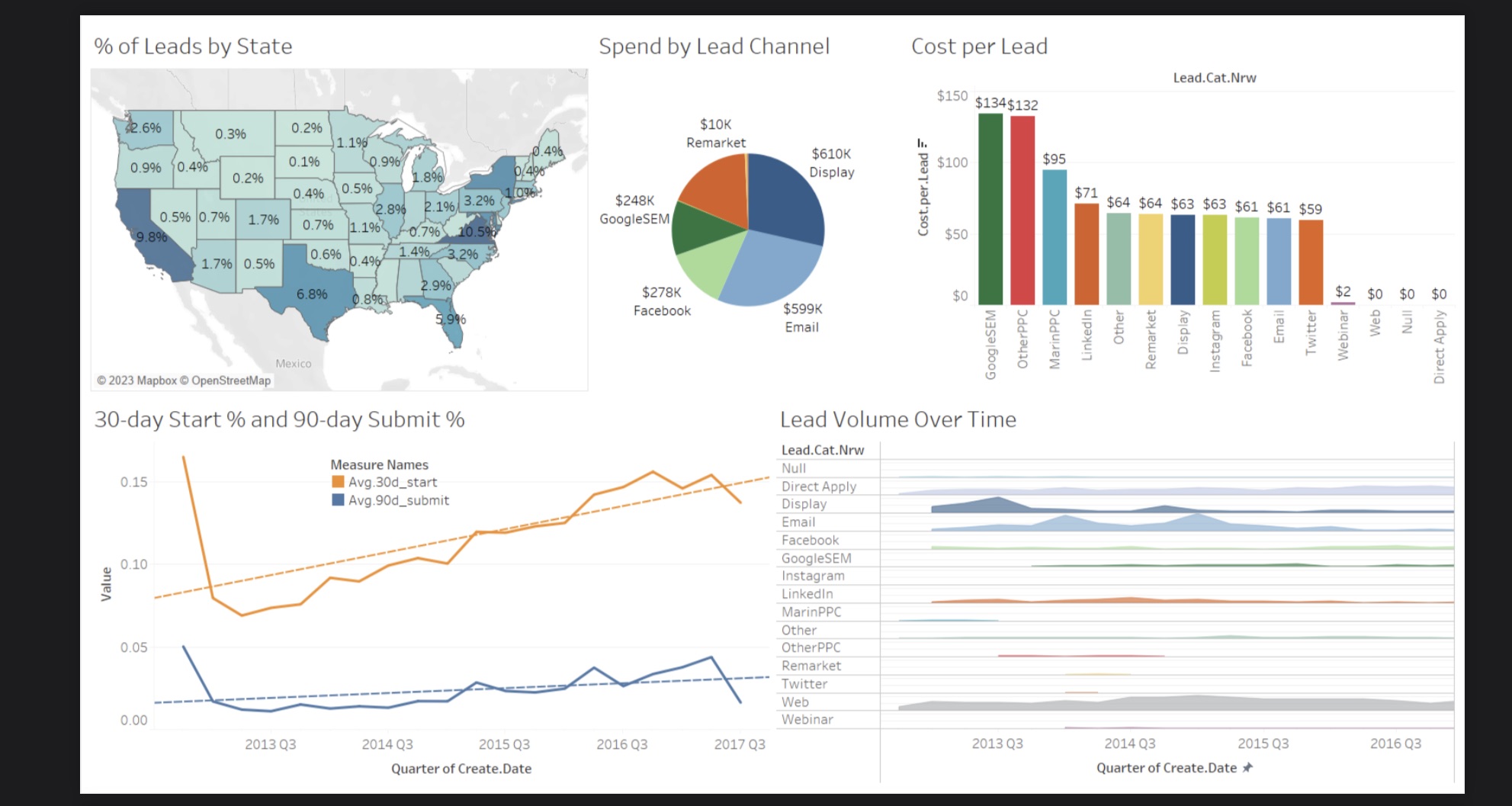Click the Avg.30d_start legend label
Image resolution: width=1512 pixels, height=806 pixels.
pos(393,482)
